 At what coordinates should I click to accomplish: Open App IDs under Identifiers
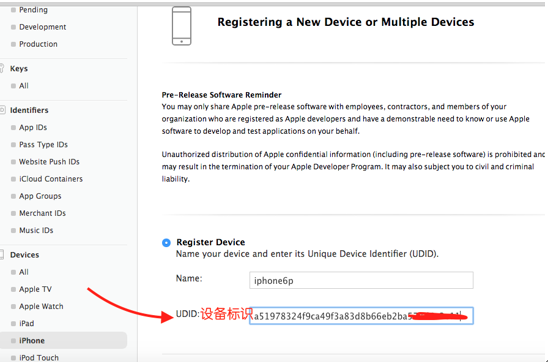[33, 127]
